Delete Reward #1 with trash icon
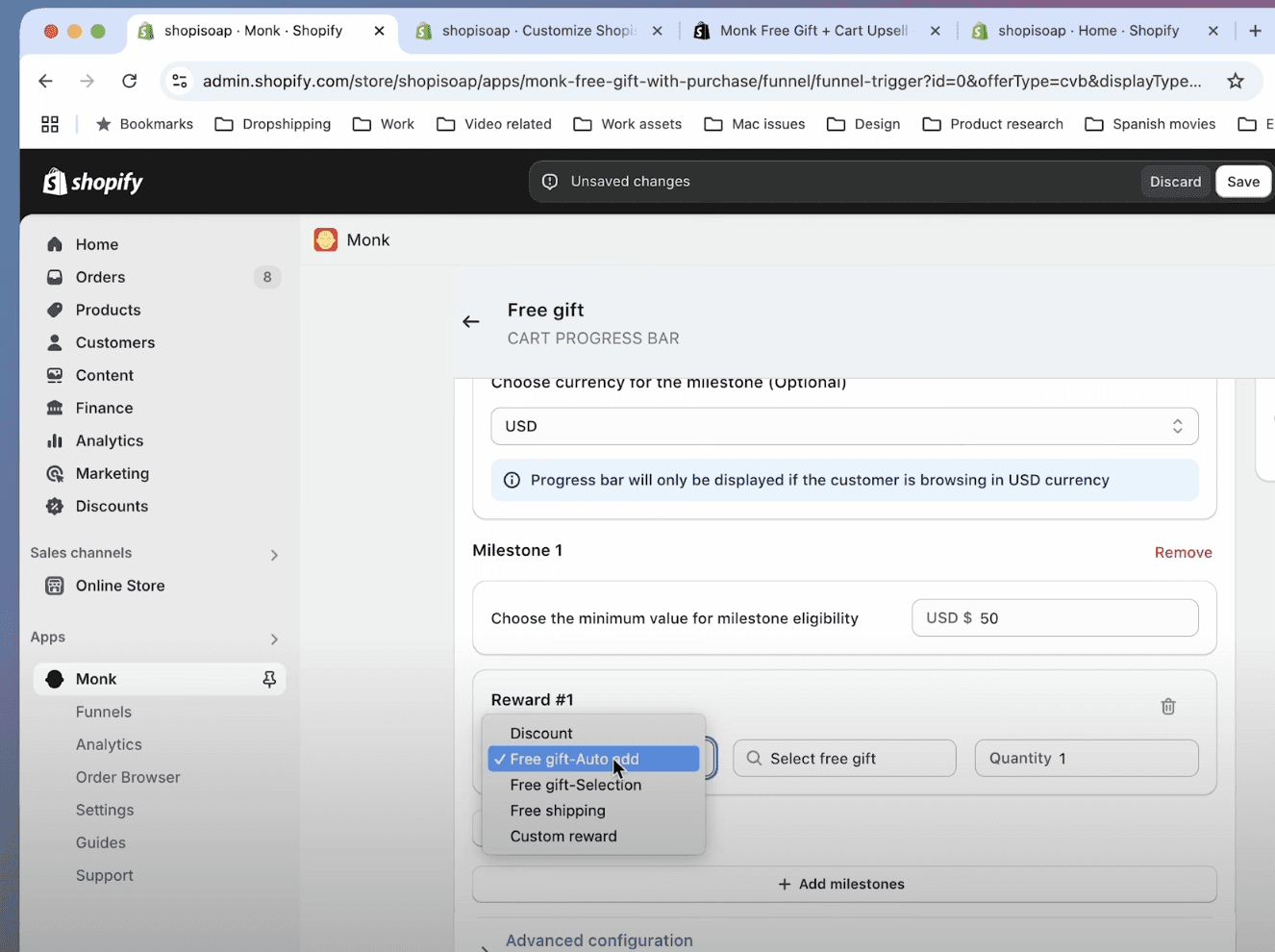The image size is (1275, 952). click(x=1168, y=707)
